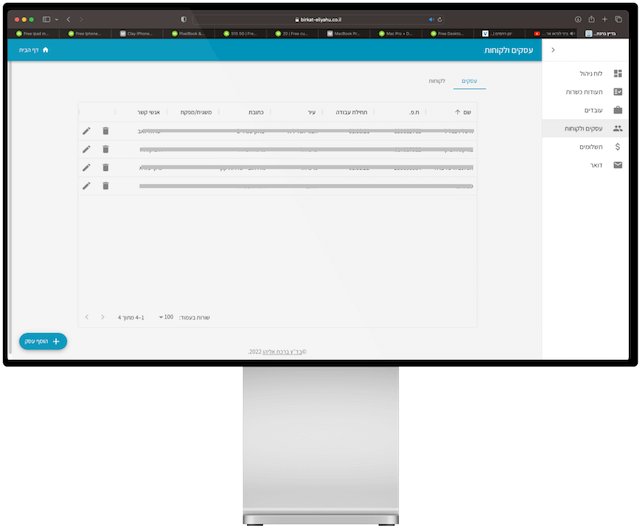The height and width of the screenshot is (530, 640).
Task: Select the עסקים tab
Action: click(469, 80)
